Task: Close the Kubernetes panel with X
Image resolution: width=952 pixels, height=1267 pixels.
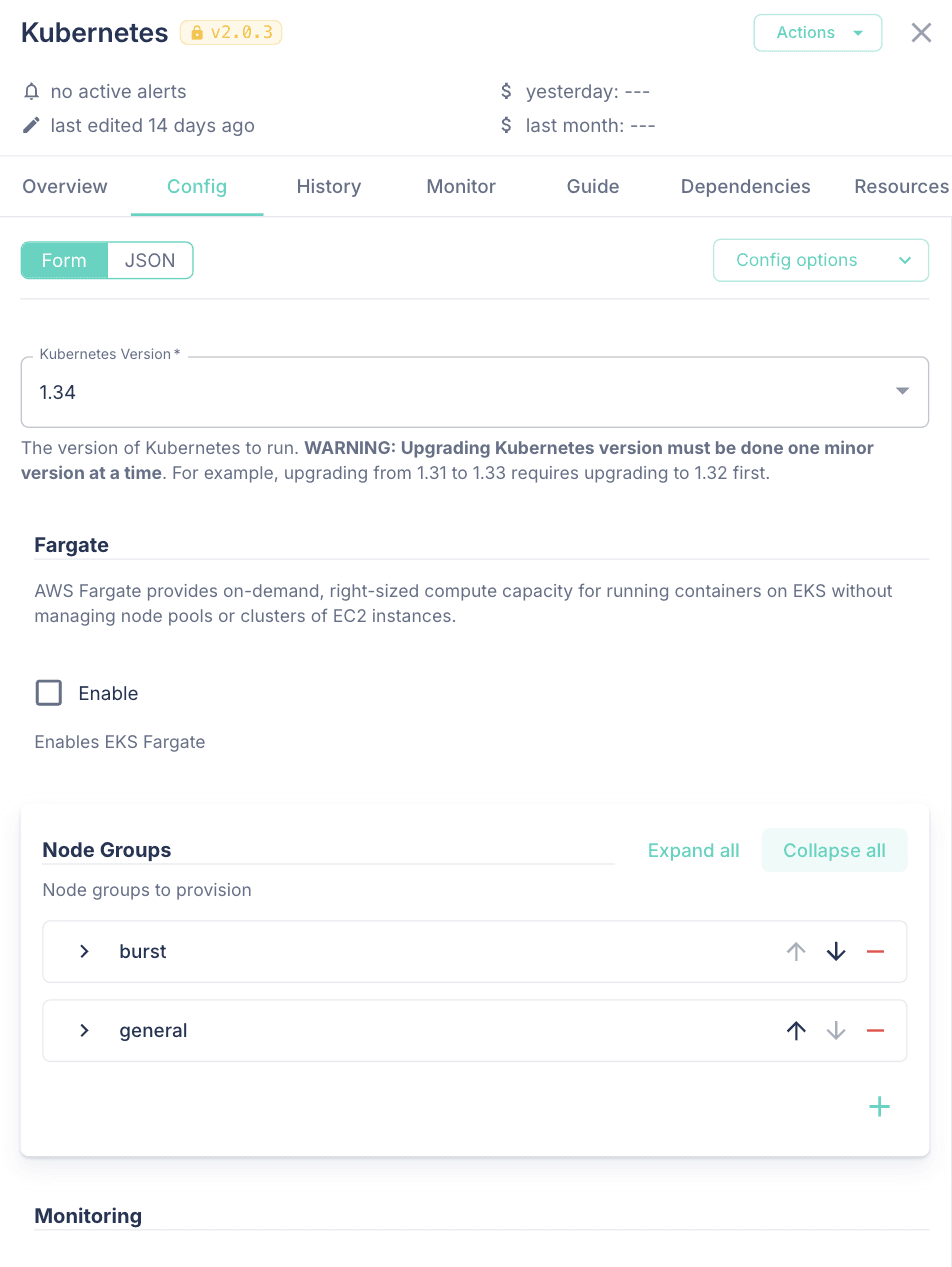Action: tap(921, 32)
